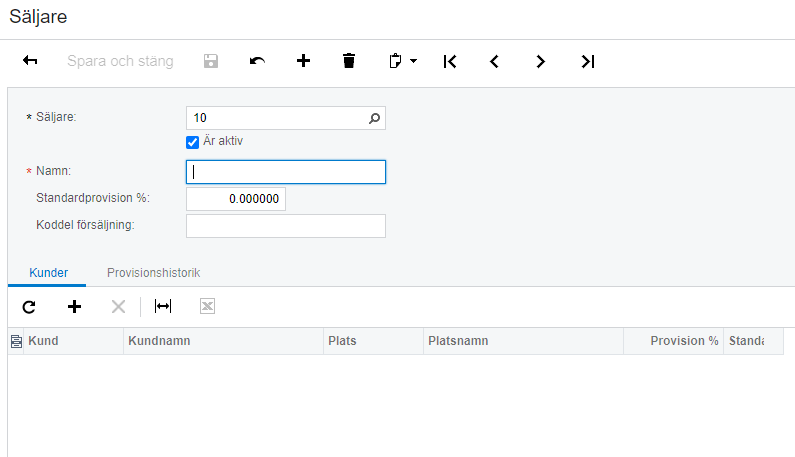Click the Namn input field
Image resolution: width=795 pixels, height=457 pixels.
pyautogui.click(x=286, y=172)
